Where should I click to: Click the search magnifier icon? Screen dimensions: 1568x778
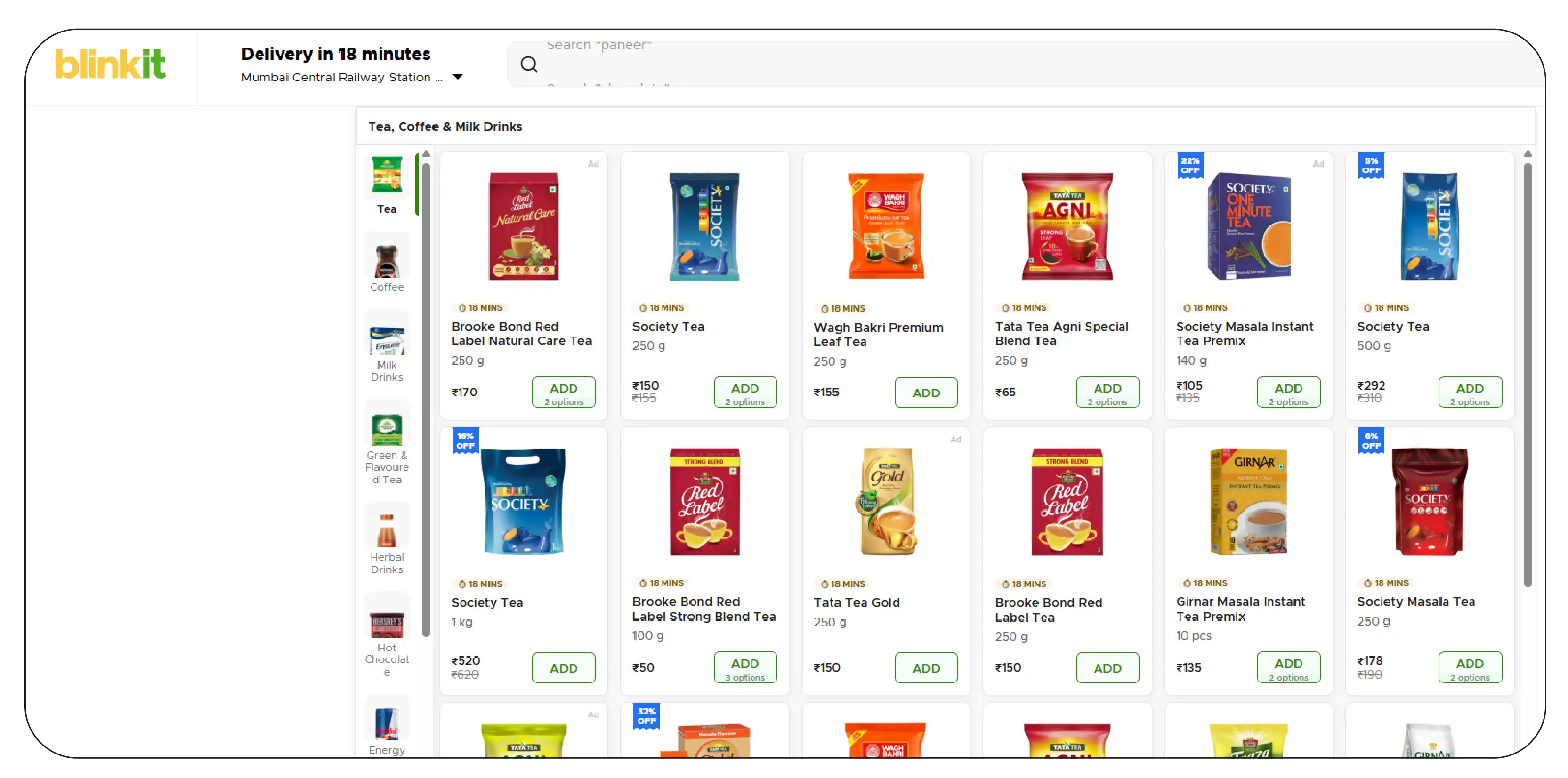tap(529, 64)
